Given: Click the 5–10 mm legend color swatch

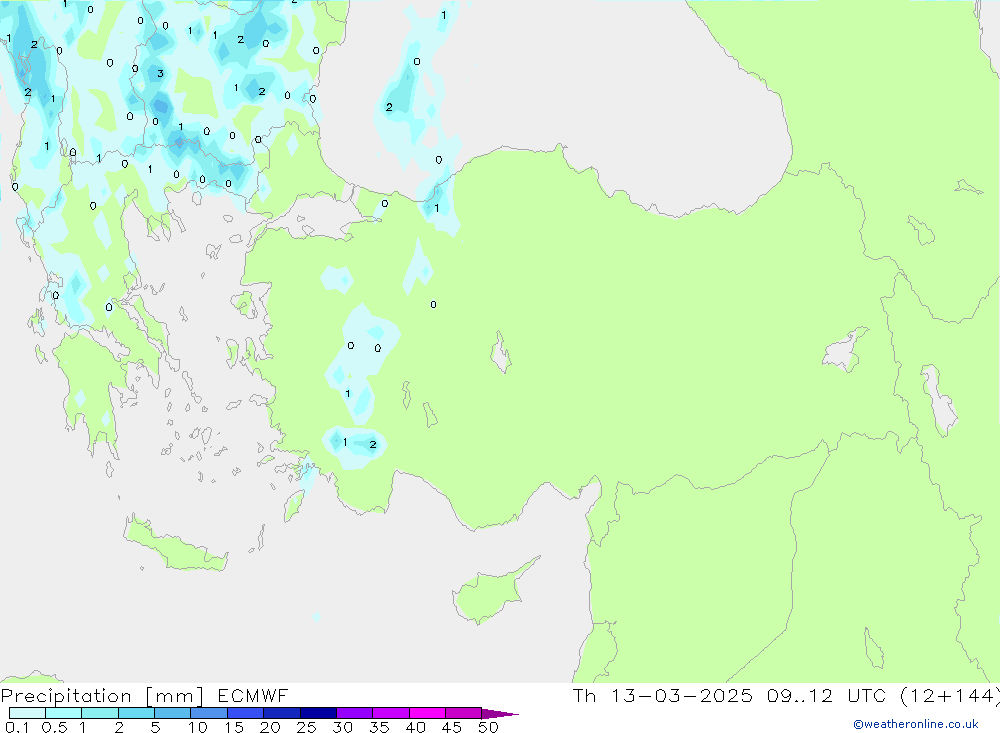Looking at the screenshot, I should (172, 713).
